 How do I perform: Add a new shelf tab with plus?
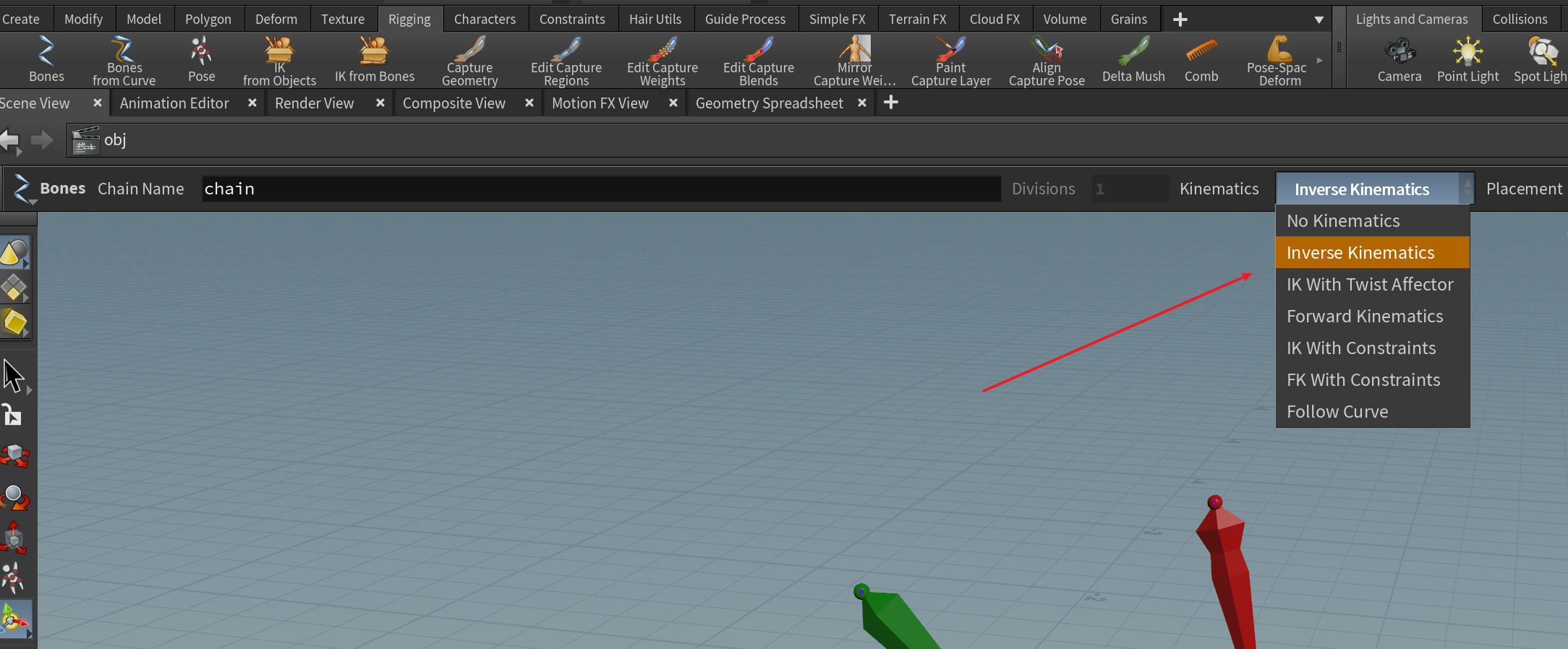point(1180,20)
